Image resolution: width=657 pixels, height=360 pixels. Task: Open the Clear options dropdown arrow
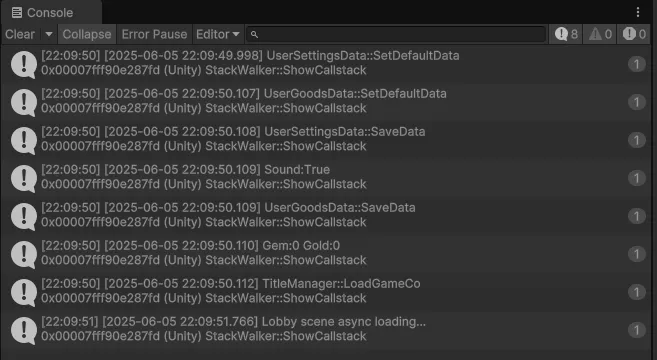49,34
